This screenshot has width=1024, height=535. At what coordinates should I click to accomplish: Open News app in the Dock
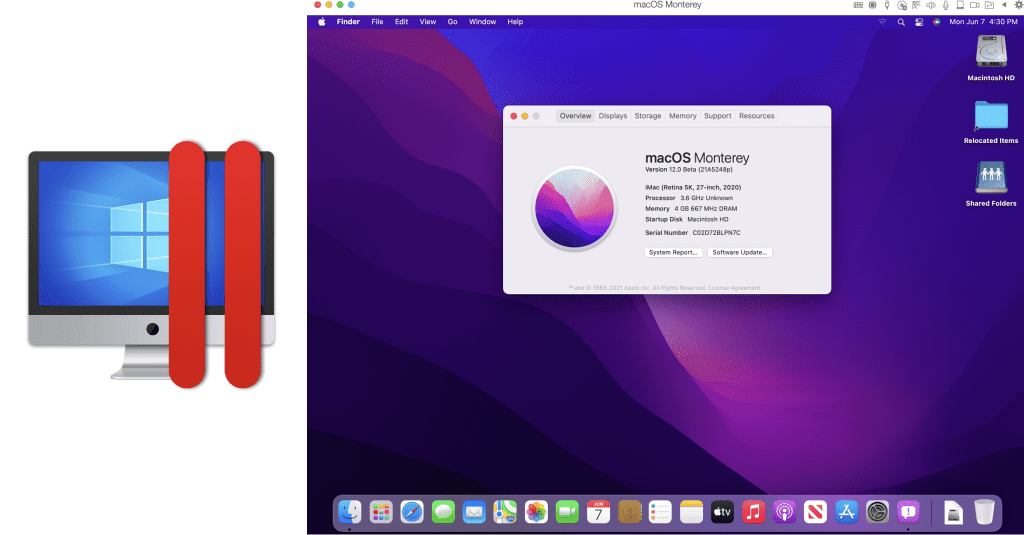815,512
